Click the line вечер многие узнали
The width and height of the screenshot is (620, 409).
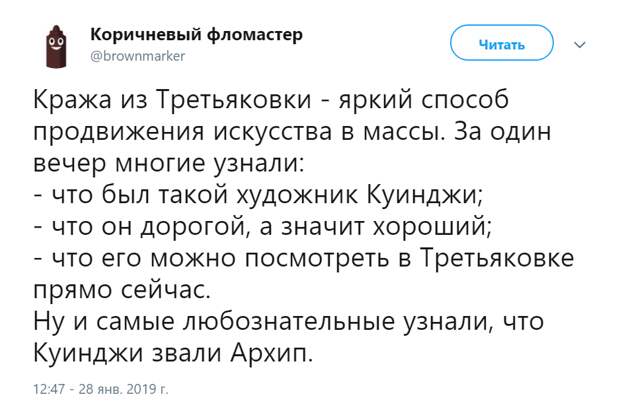click(168, 163)
